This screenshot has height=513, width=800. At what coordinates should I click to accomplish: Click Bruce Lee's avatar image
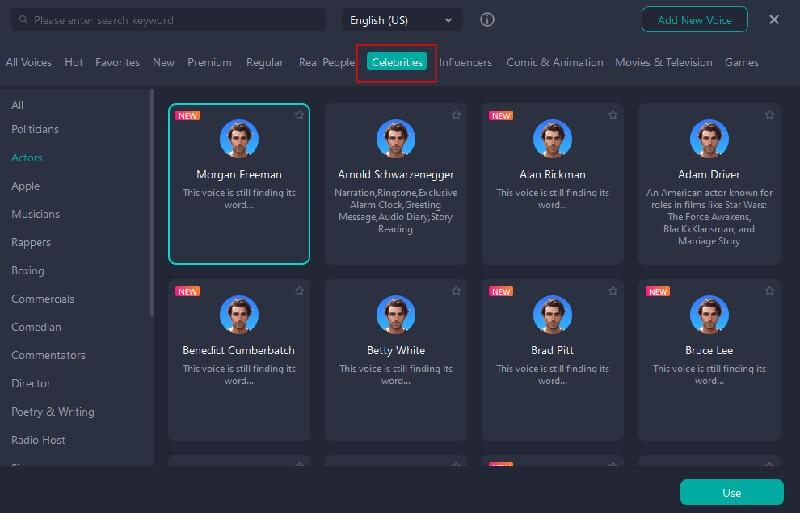coord(709,314)
